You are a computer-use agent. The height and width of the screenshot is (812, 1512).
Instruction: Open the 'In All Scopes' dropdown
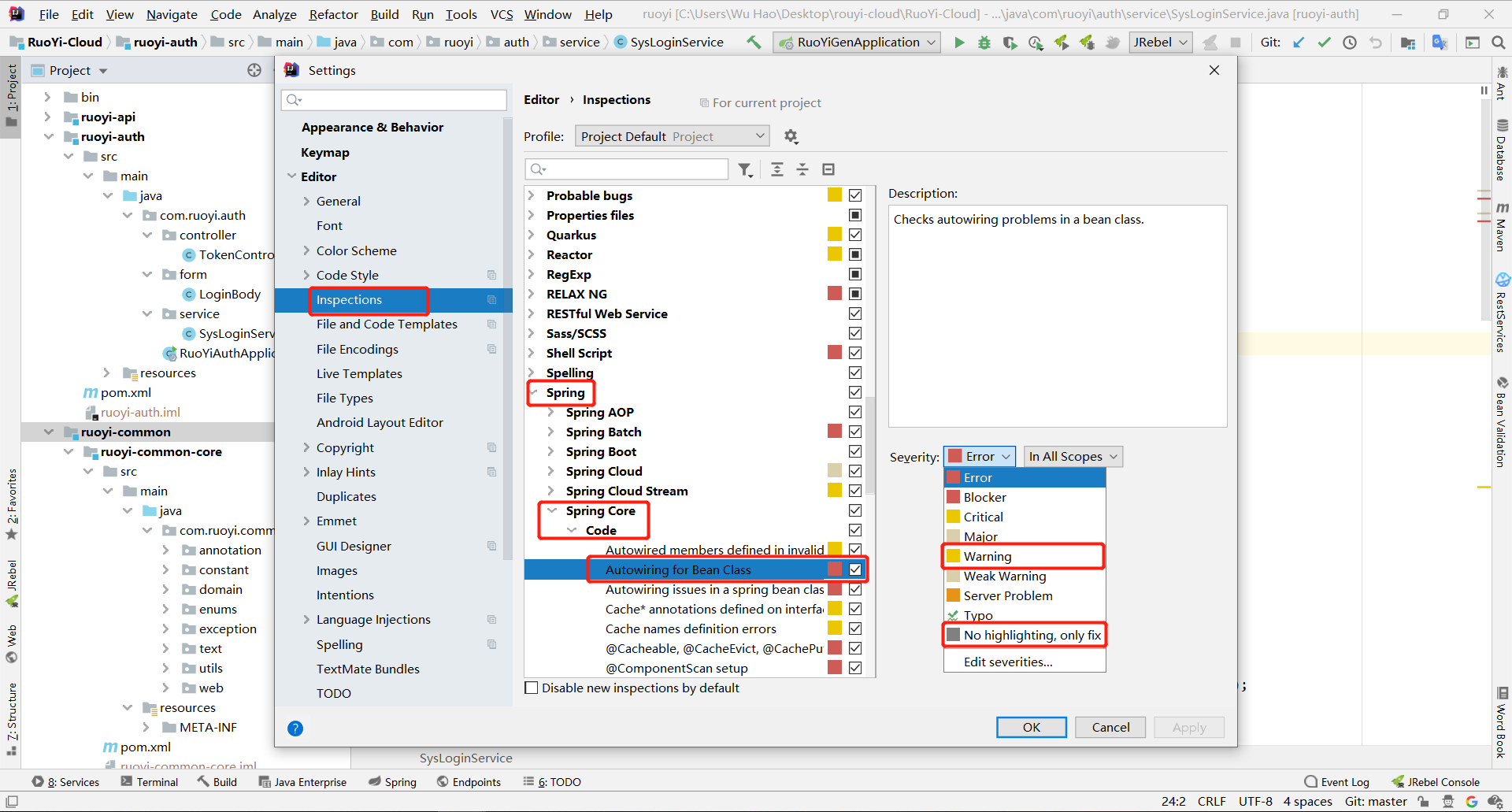(x=1072, y=456)
